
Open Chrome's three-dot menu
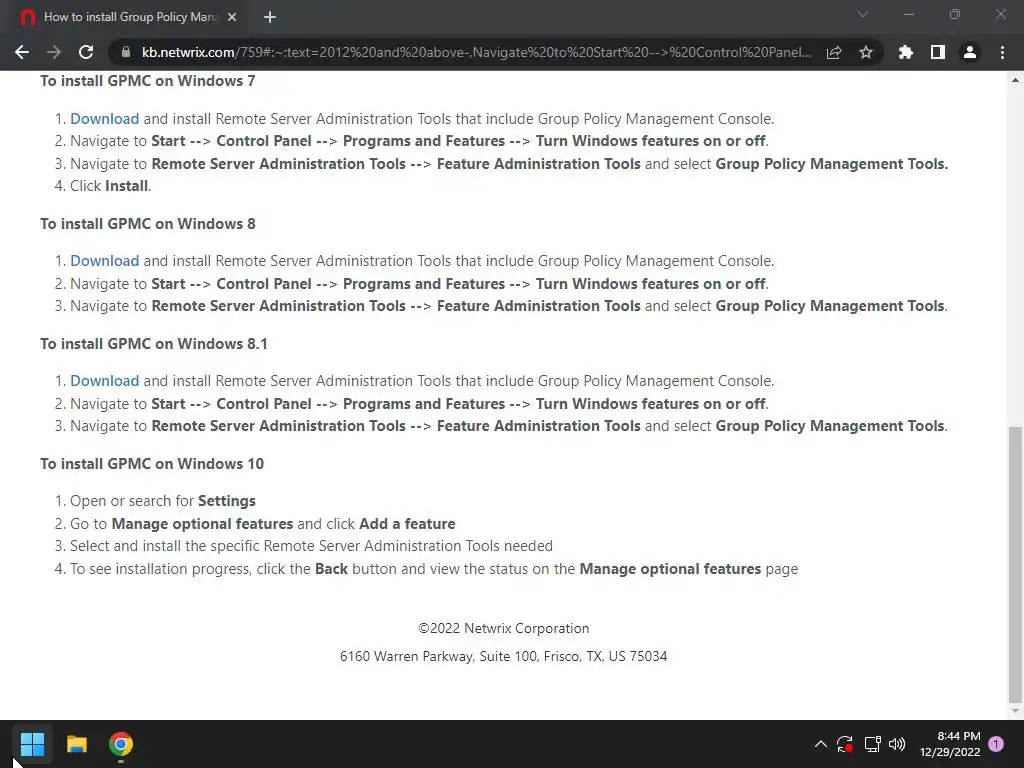1002,52
